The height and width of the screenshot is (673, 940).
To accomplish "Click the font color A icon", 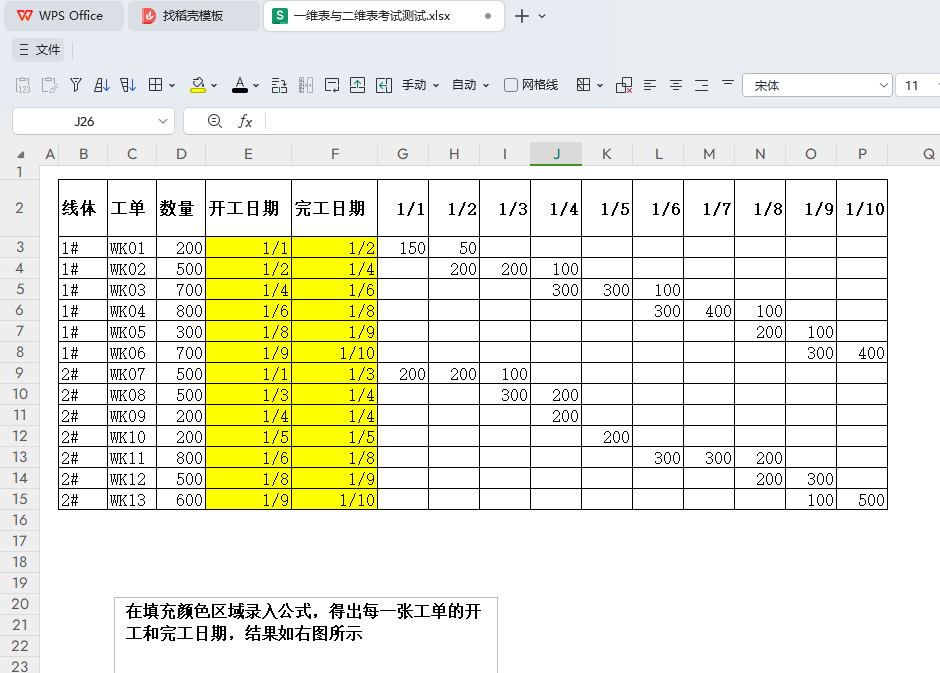I will point(240,85).
